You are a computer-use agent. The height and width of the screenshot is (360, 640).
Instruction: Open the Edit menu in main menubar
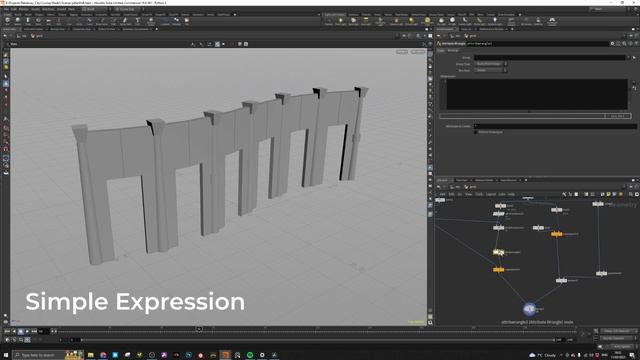point(14,9)
